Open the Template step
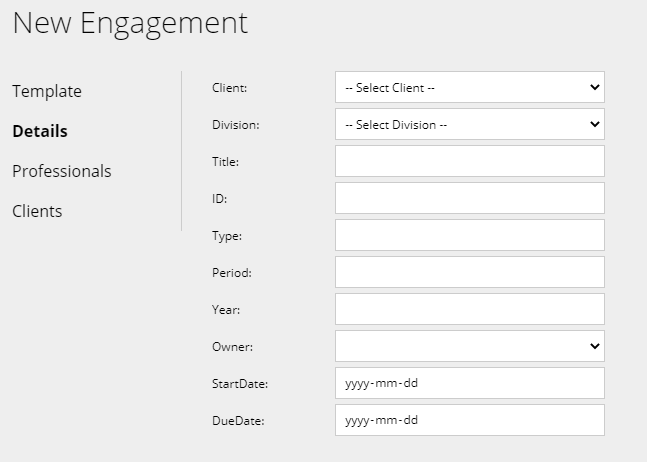Viewport: 647px width, 462px height. (x=47, y=91)
